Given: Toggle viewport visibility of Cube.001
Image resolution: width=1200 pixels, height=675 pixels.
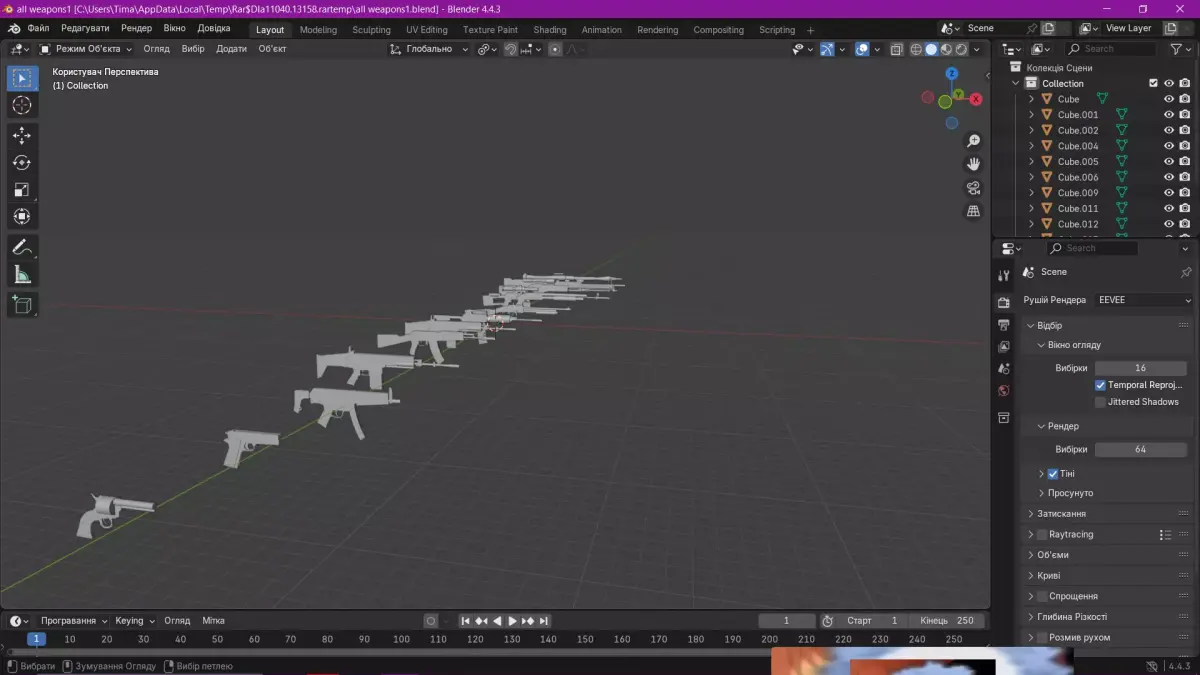Looking at the screenshot, I should (x=1168, y=115).
